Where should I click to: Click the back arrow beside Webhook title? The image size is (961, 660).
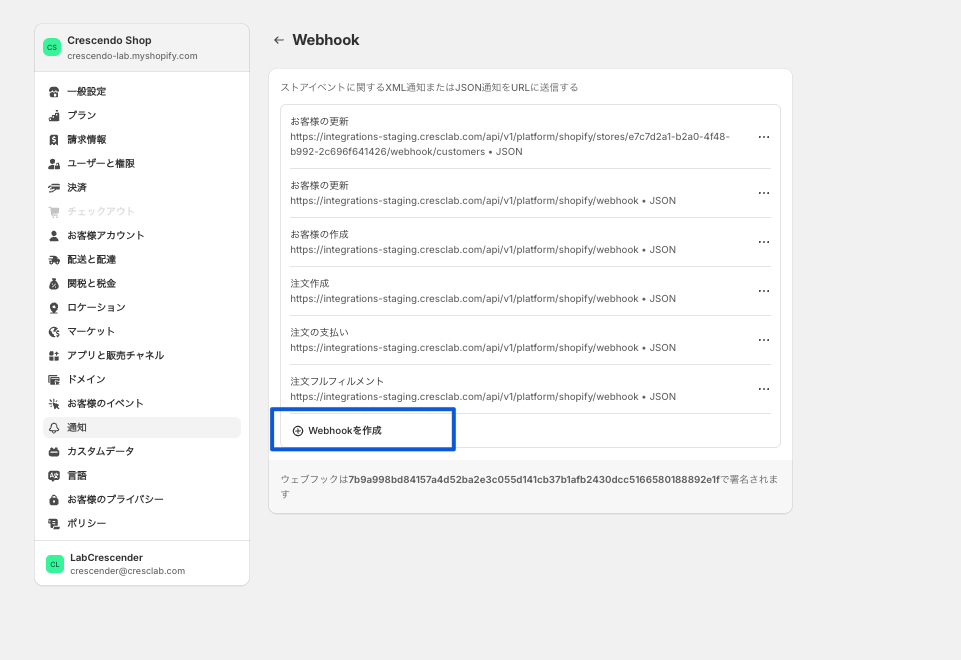pyautogui.click(x=279, y=40)
